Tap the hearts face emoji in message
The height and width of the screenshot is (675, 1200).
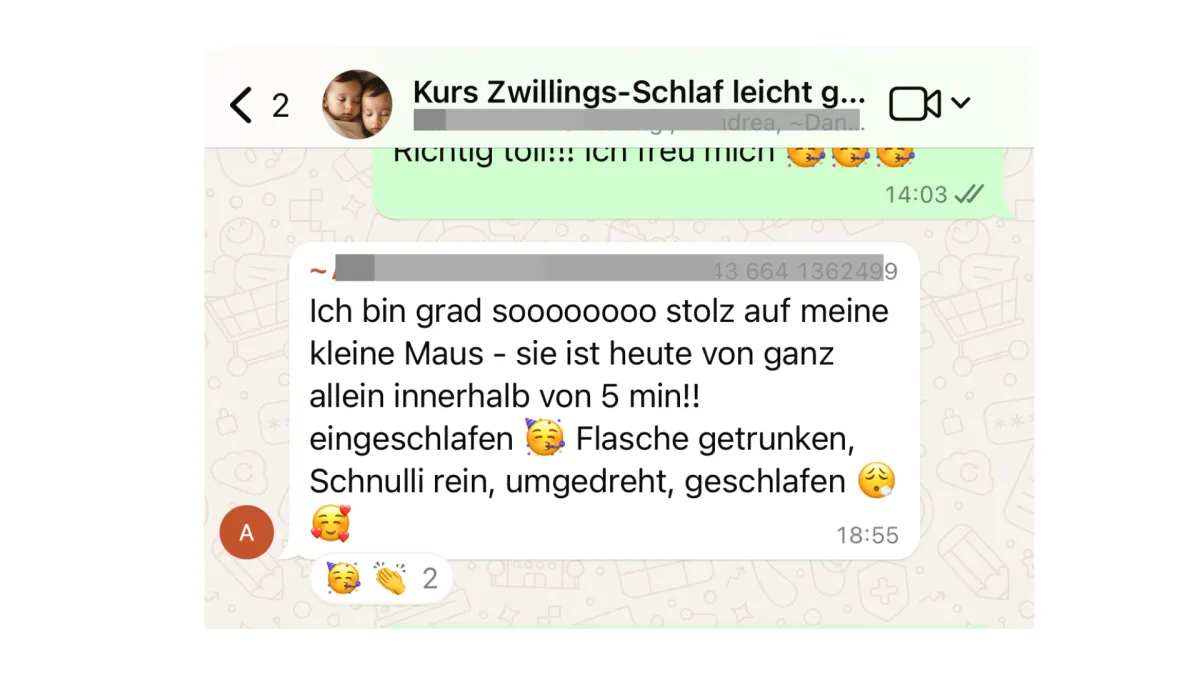[x=330, y=523]
